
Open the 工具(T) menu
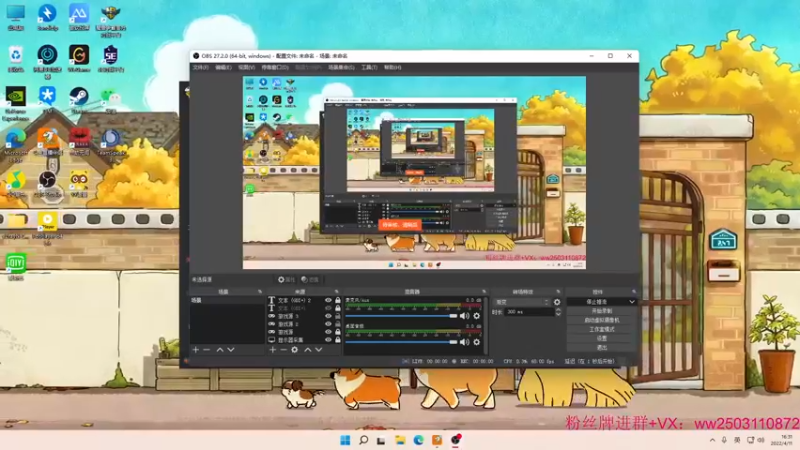pyautogui.click(x=369, y=67)
